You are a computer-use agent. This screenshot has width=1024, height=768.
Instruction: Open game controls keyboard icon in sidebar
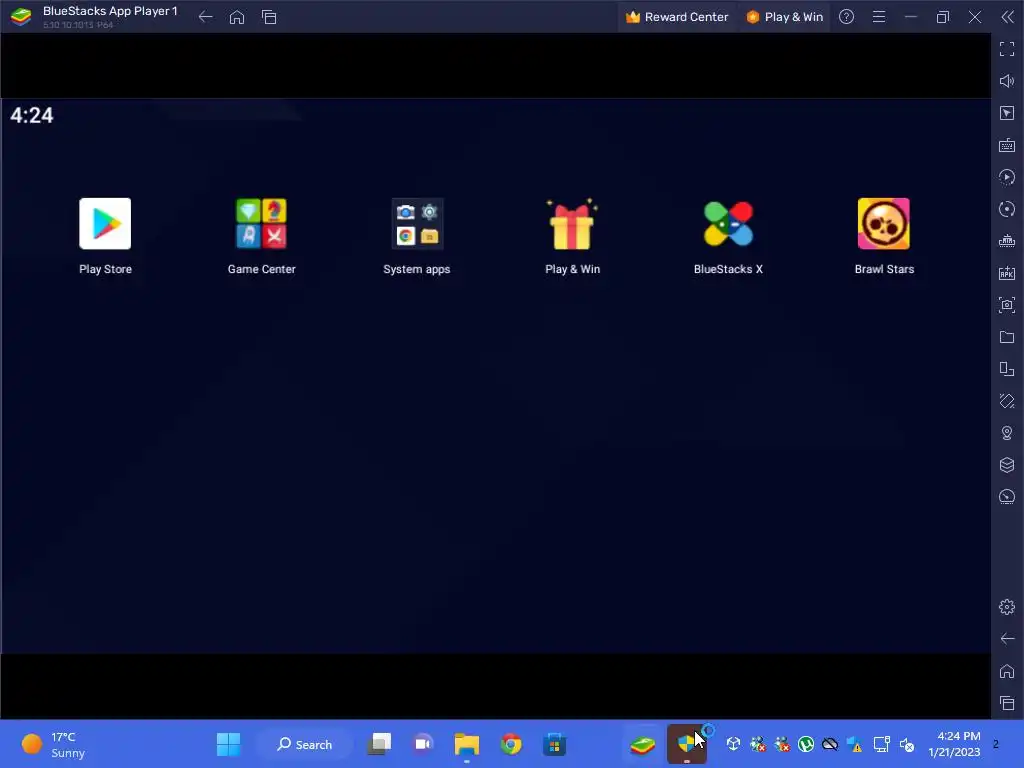(1007, 145)
